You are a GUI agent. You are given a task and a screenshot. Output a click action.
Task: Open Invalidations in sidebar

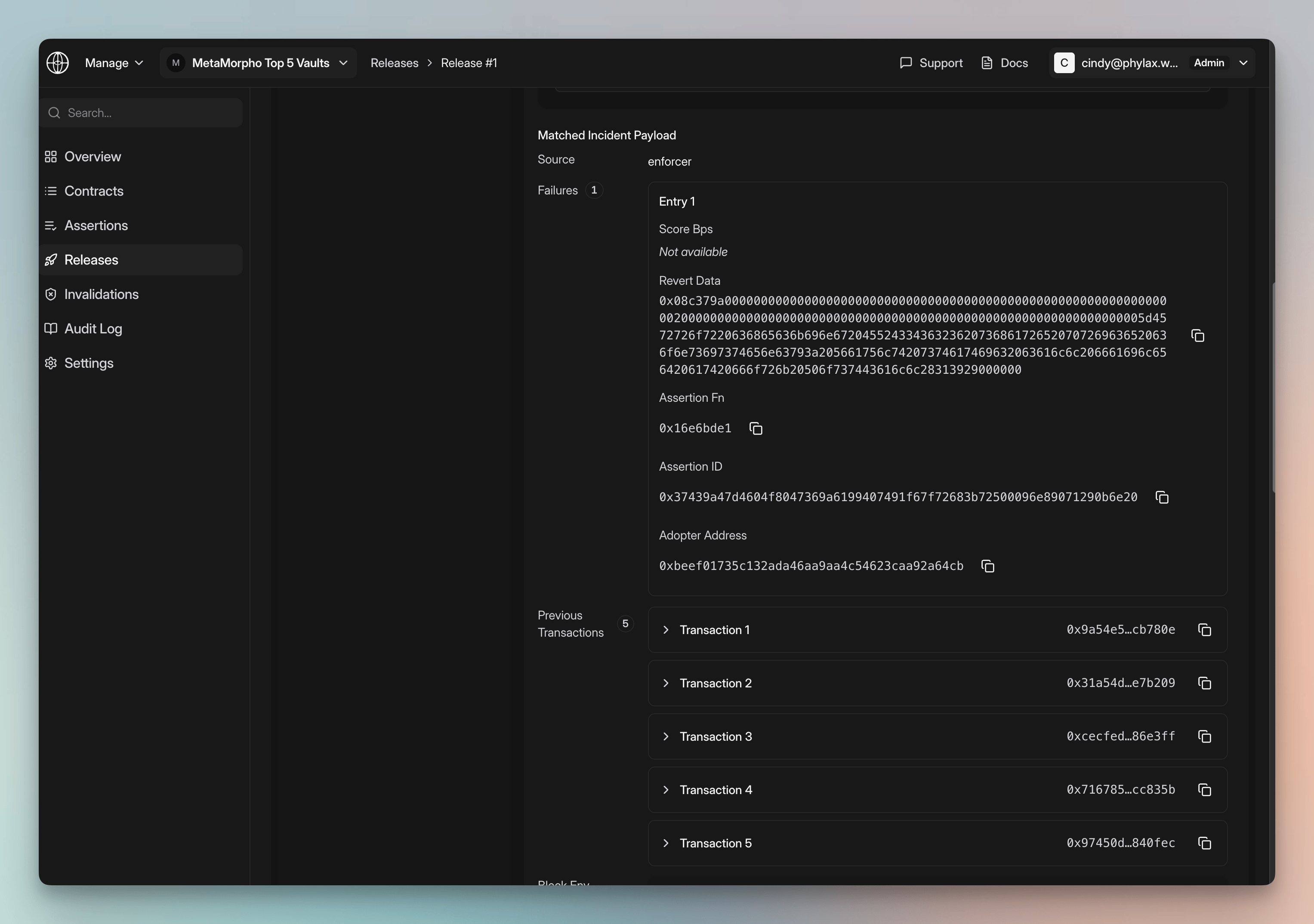click(141, 294)
